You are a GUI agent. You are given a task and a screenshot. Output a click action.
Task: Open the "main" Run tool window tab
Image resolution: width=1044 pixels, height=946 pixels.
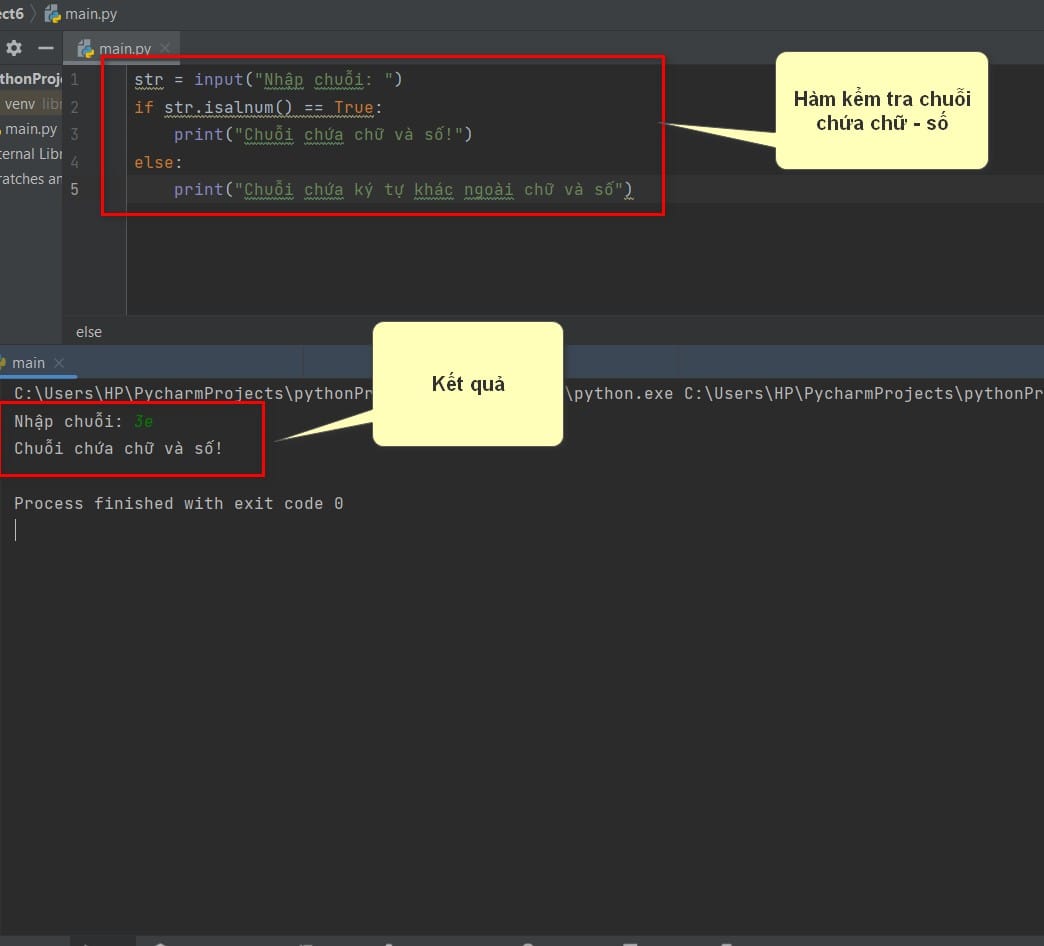point(28,363)
